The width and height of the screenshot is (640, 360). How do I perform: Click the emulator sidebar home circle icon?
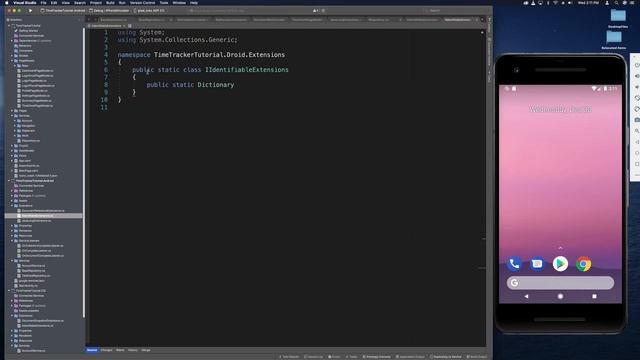637,153
